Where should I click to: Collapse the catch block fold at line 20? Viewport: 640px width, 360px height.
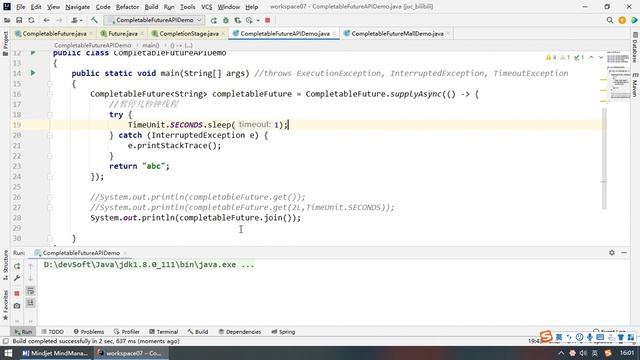[x=50, y=136]
